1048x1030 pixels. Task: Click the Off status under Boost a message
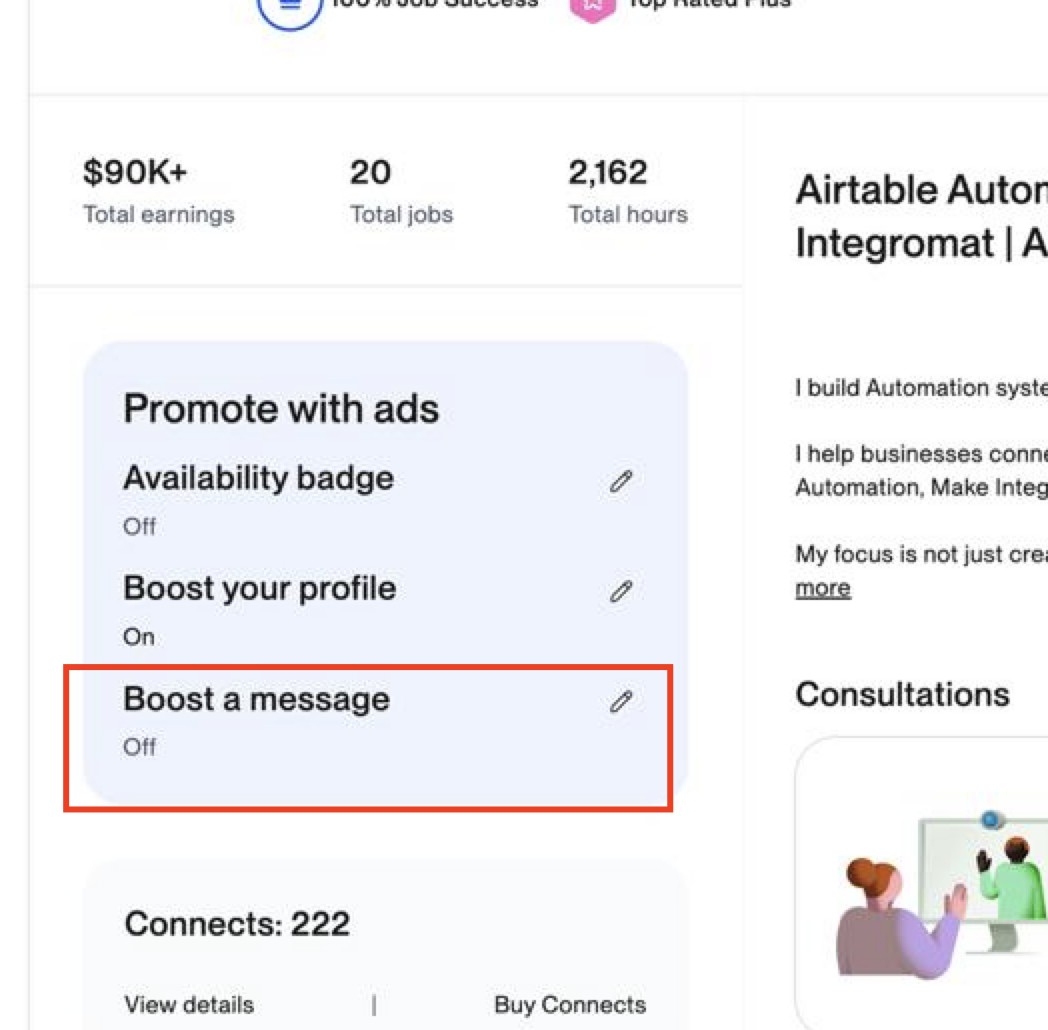(x=139, y=747)
